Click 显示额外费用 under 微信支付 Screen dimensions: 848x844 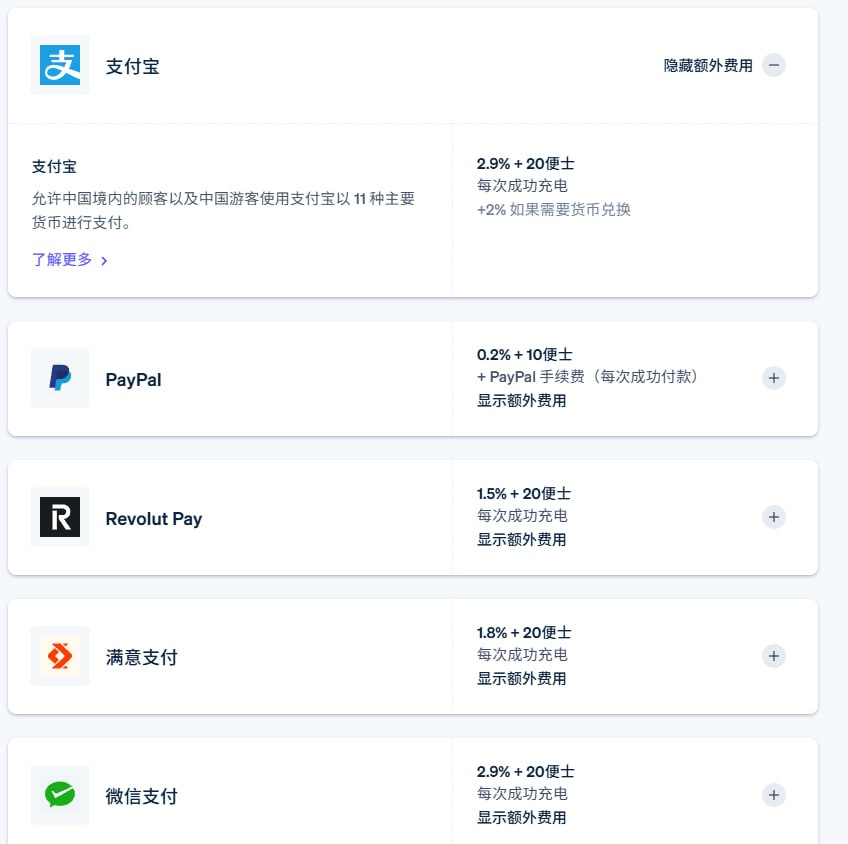click(521, 818)
